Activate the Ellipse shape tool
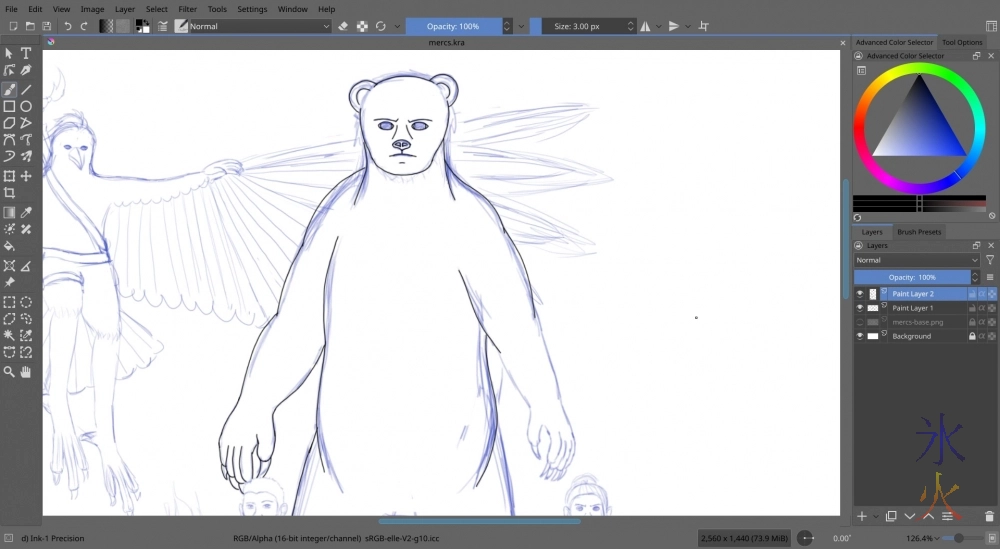Image resolution: width=1000 pixels, height=549 pixels. click(26, 106)
